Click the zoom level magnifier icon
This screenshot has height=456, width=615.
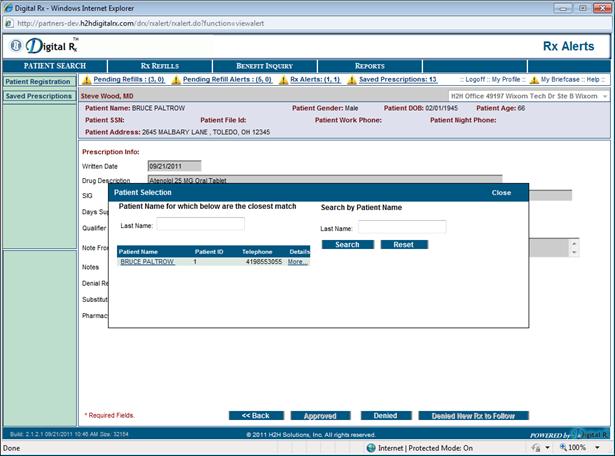(561, 447)
